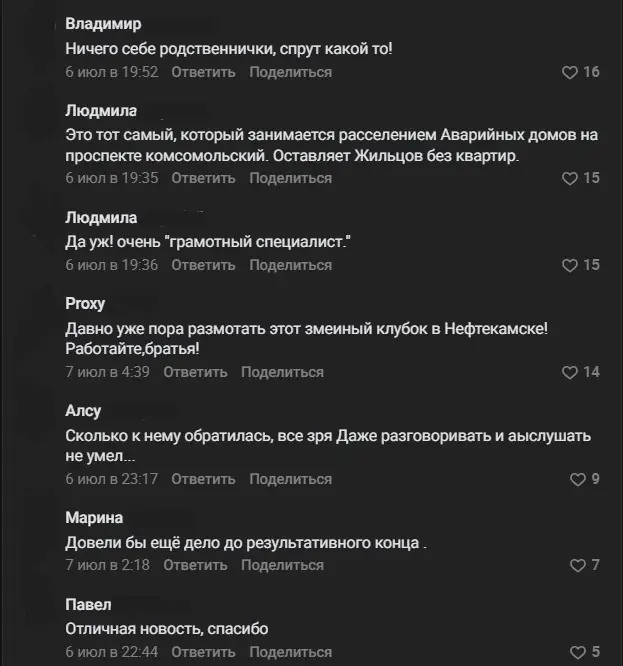
Task: Open Владимир's profile name link
Action: click(103, 24)
